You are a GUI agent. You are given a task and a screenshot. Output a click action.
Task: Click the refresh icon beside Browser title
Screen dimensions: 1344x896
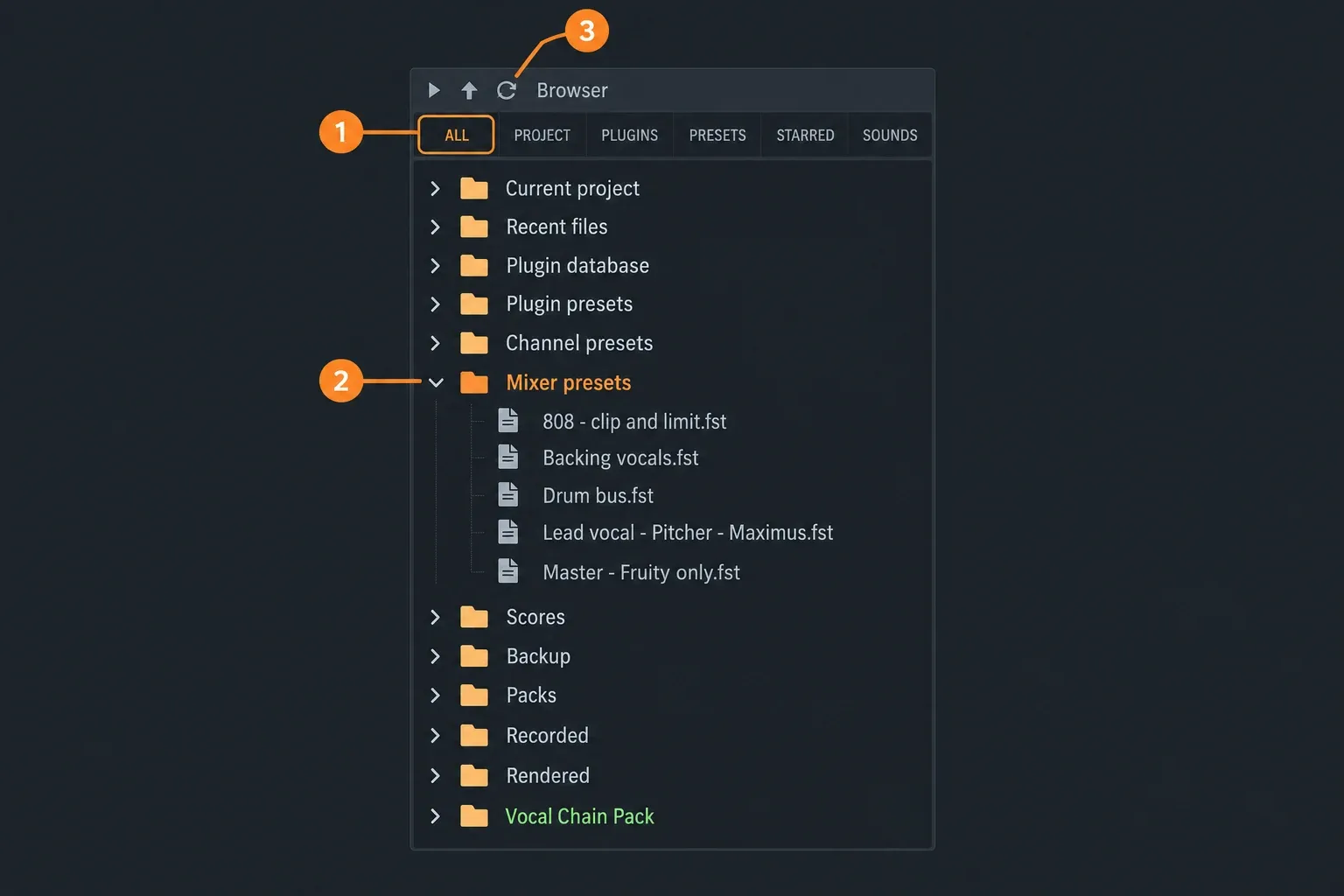(507, 90)
